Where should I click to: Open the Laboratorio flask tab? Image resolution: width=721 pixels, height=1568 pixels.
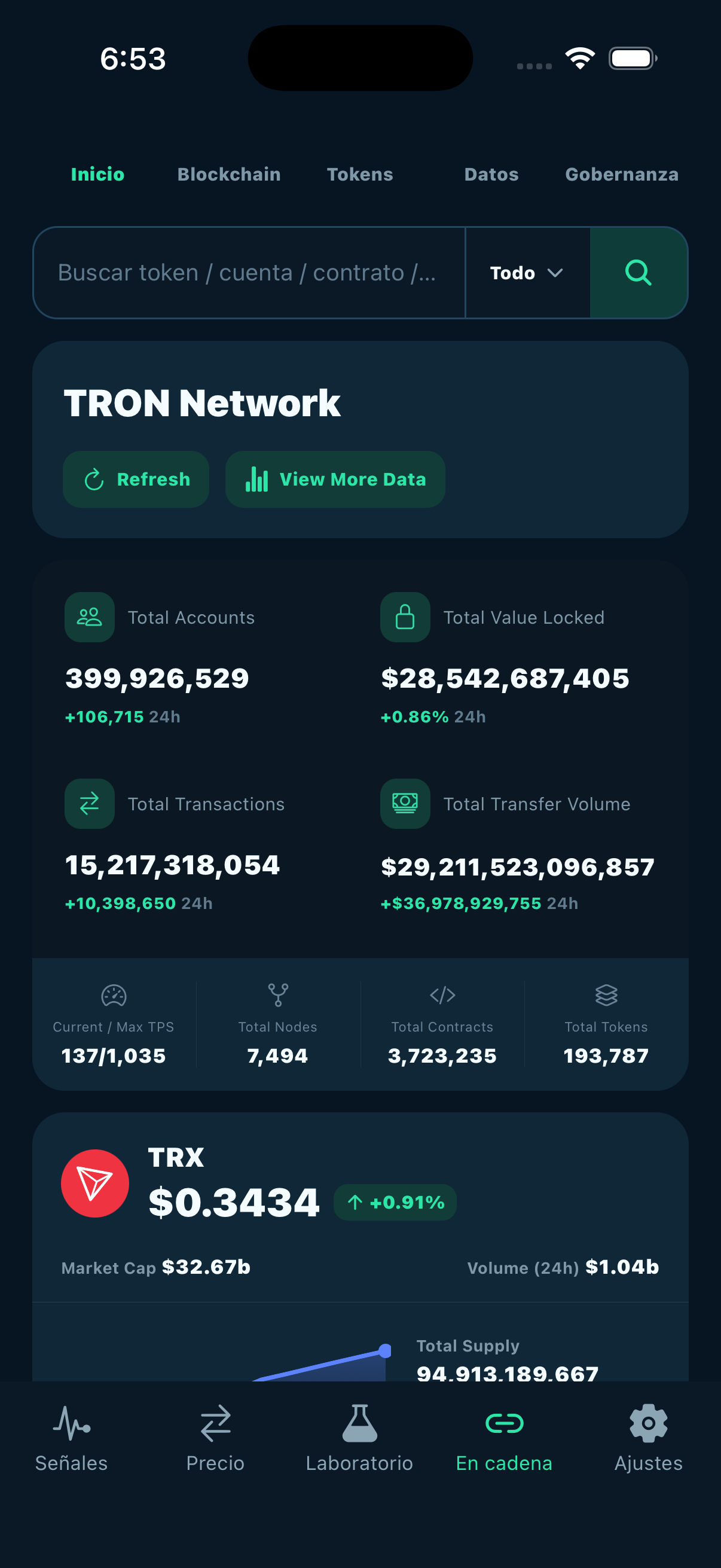click(359, 1438)
